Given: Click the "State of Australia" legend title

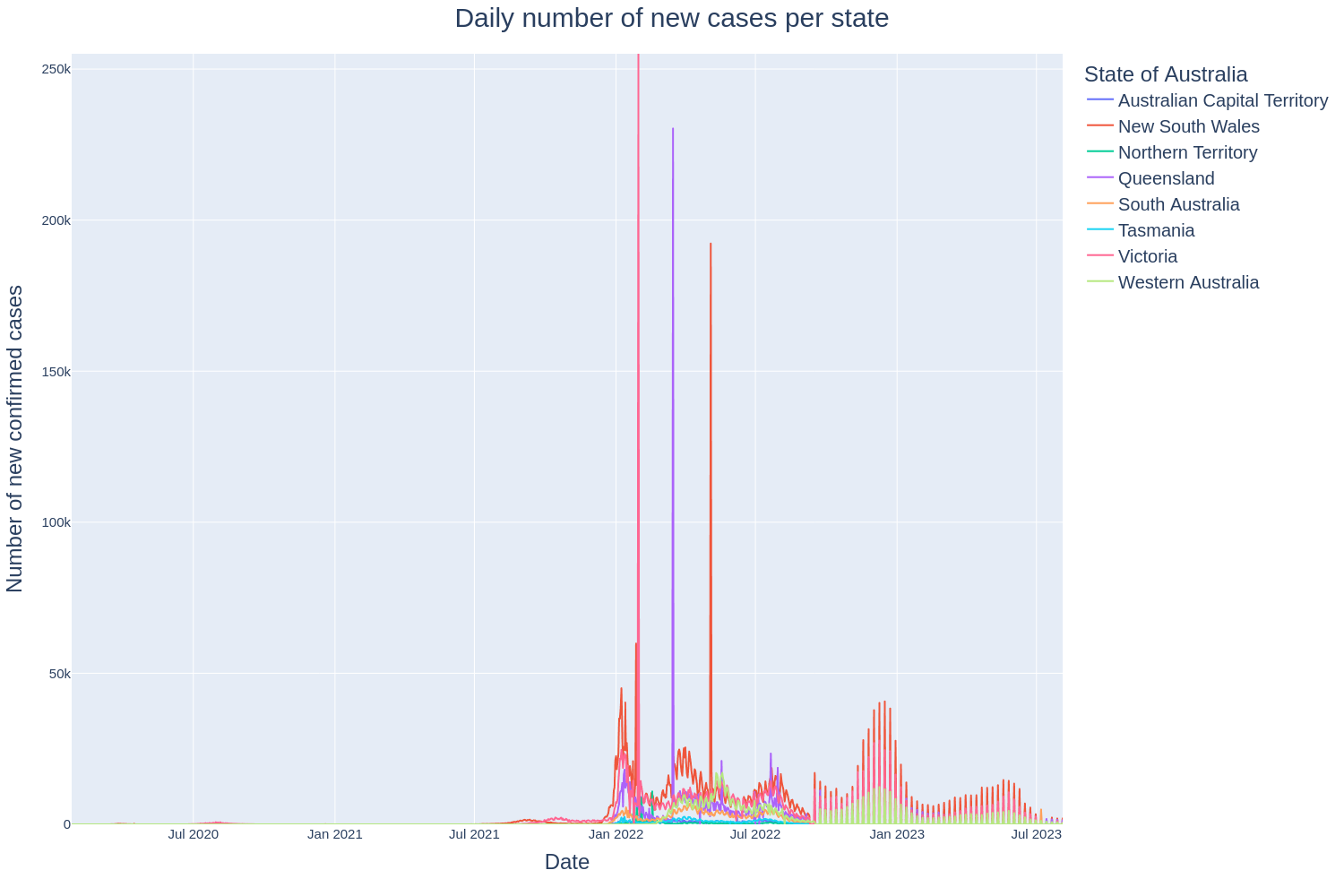Looking at the screenshot, I should pyautogui.click(x=1165, y=74).
